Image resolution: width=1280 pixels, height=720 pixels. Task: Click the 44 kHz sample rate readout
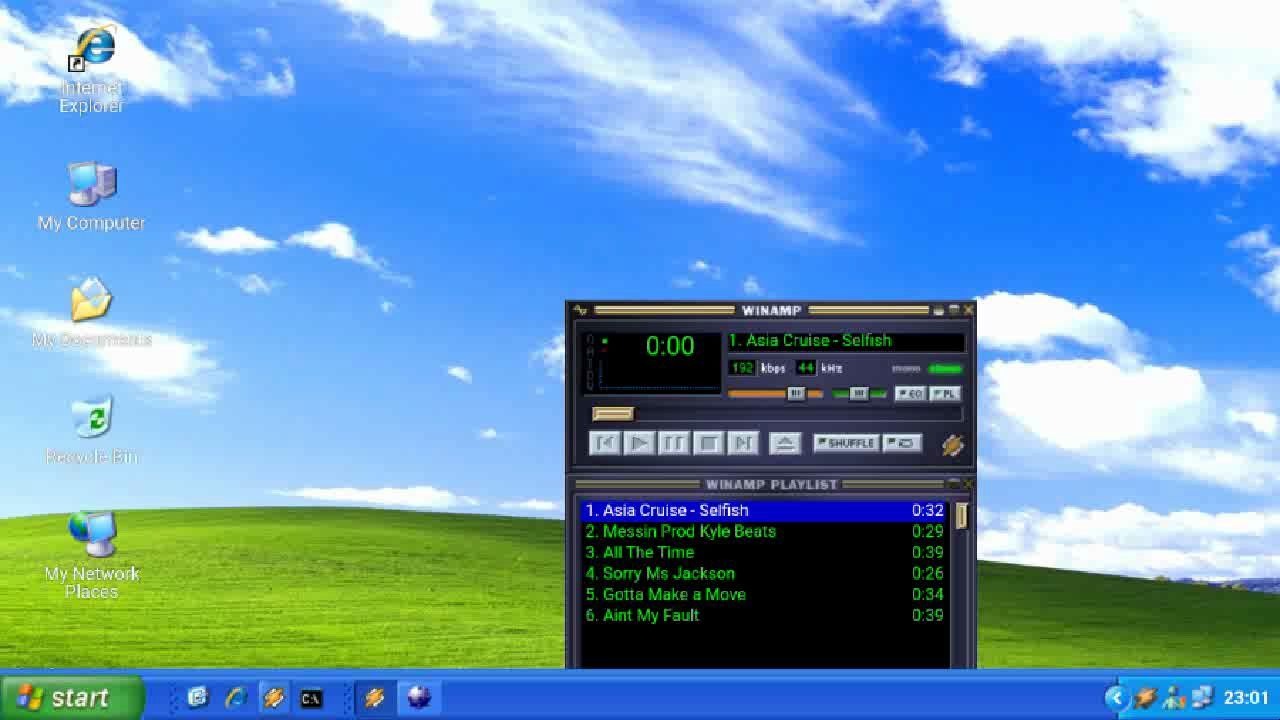click(806, 368)
